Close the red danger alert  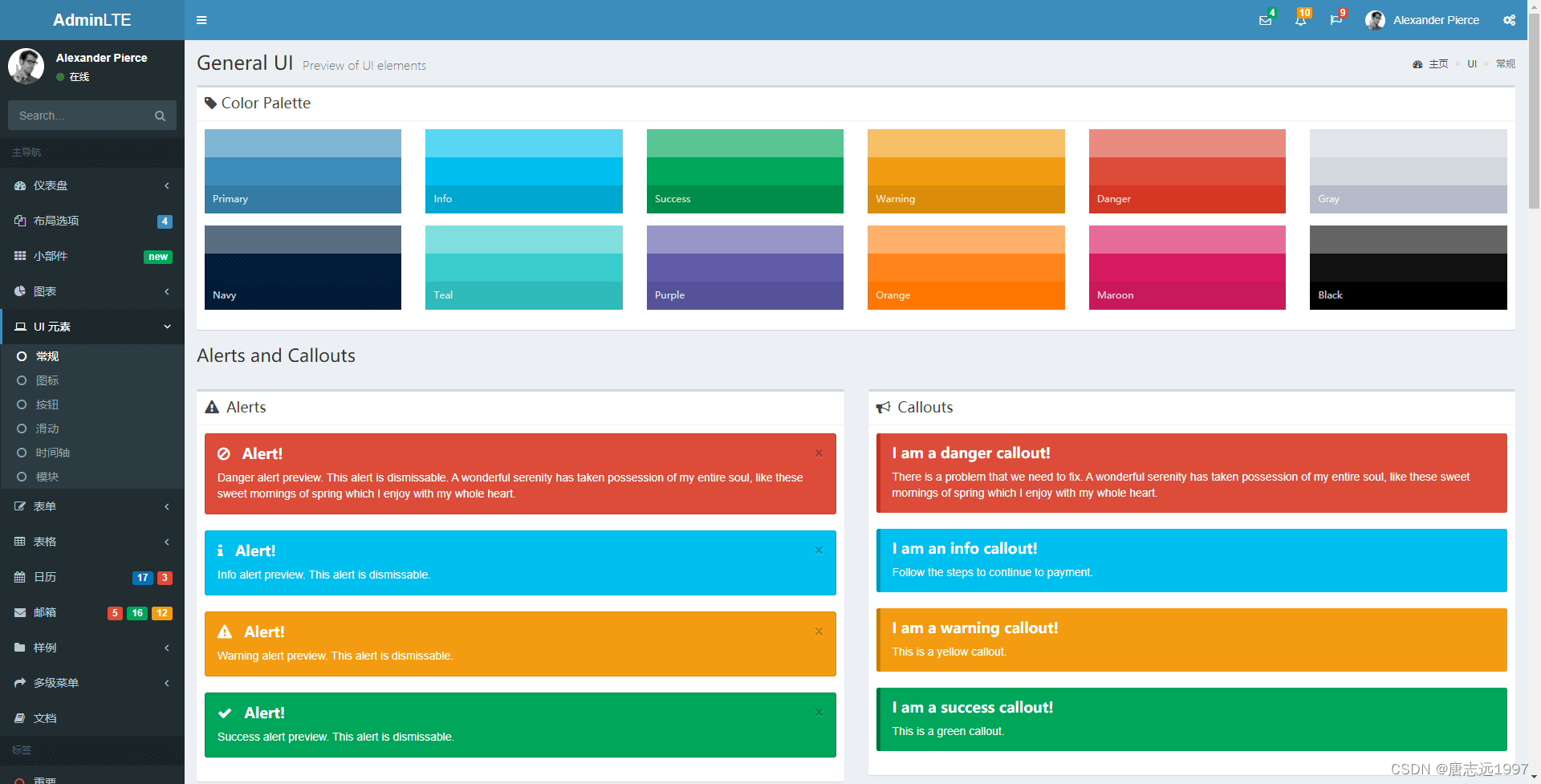819,453
